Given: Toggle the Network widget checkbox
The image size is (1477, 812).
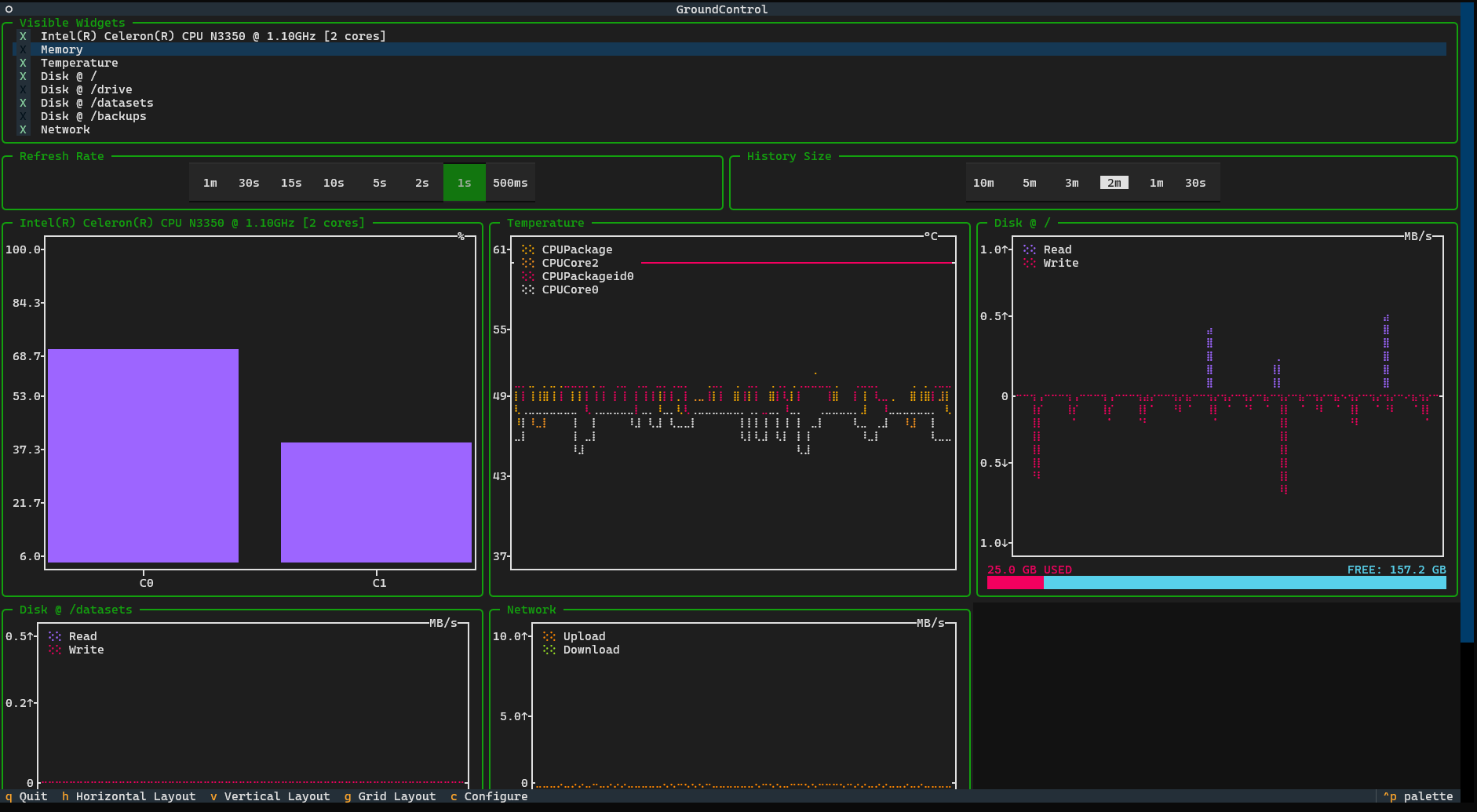Looking at the screenshot, I should pyautogui.click(x=23, y=129).
